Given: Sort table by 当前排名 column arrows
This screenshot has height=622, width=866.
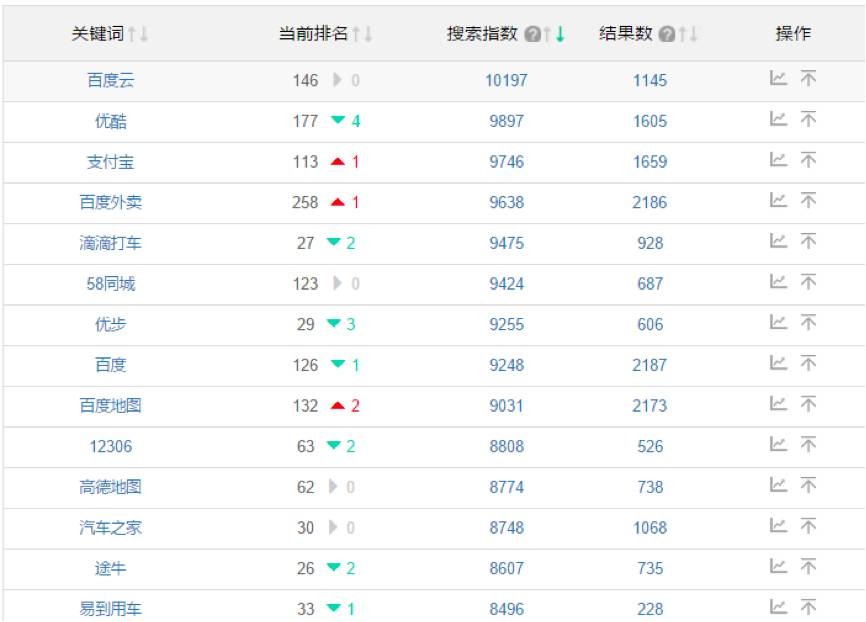Looking at the screenshot, I should pos(362,34).
